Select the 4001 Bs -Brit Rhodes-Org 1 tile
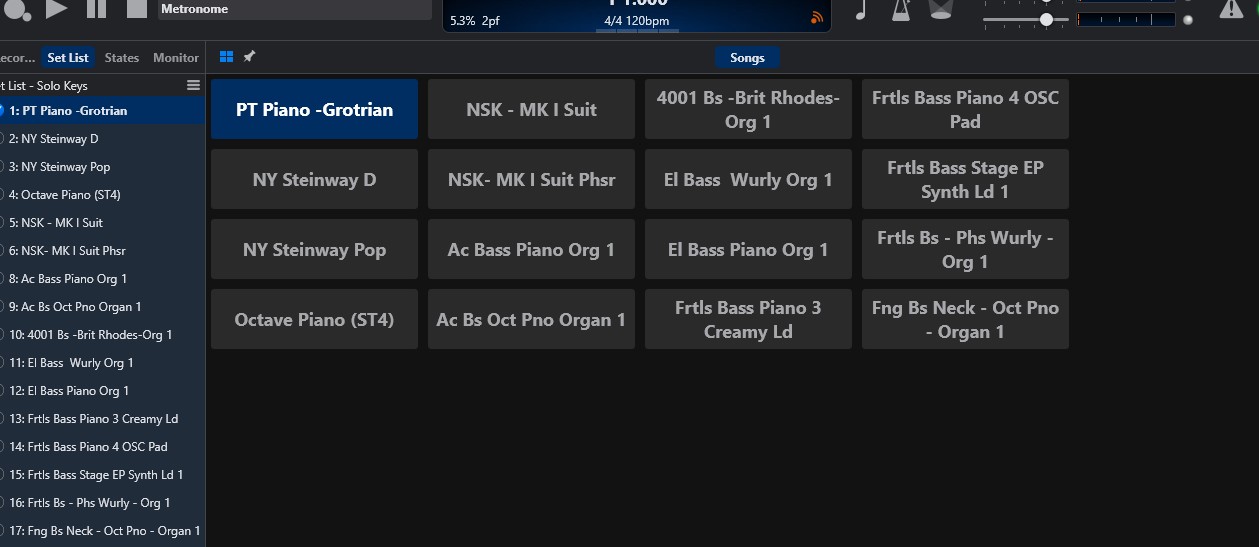 coord(748,109)
